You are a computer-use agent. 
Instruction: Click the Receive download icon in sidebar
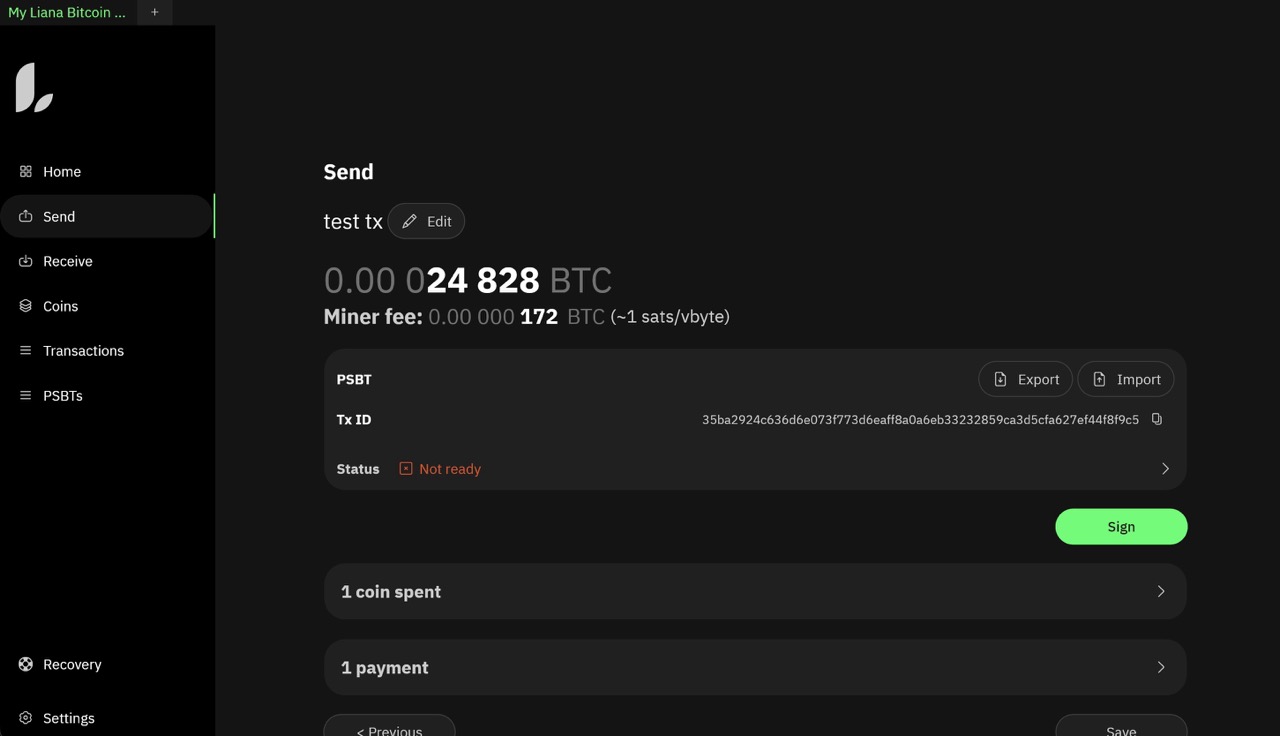coord(26,261)
